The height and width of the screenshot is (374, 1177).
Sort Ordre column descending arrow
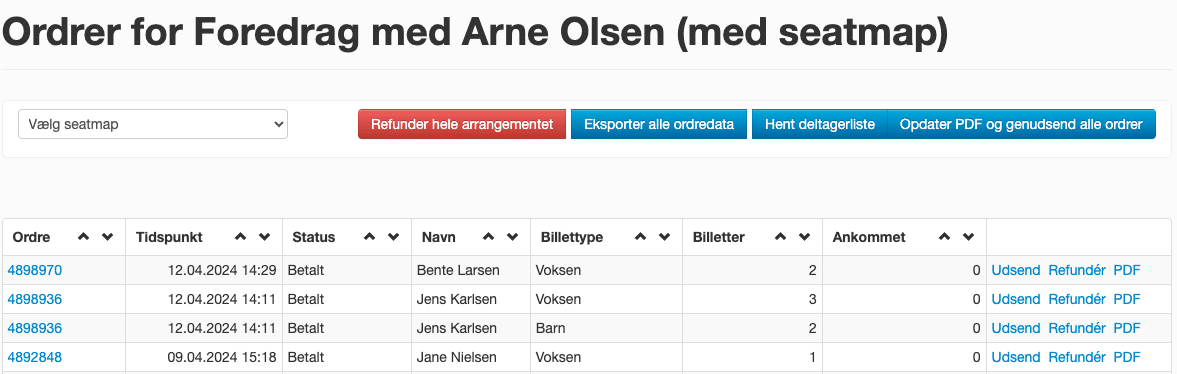point(107,237)
